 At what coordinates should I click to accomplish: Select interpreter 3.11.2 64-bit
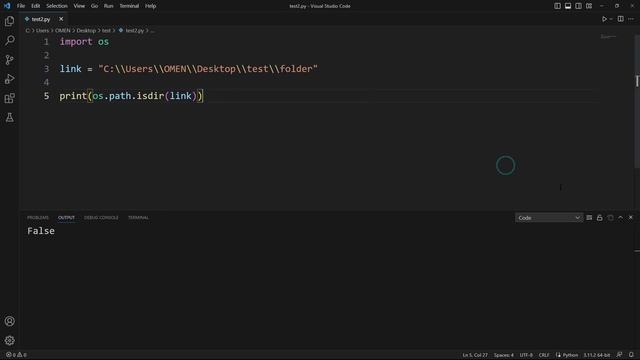[596, 355]
